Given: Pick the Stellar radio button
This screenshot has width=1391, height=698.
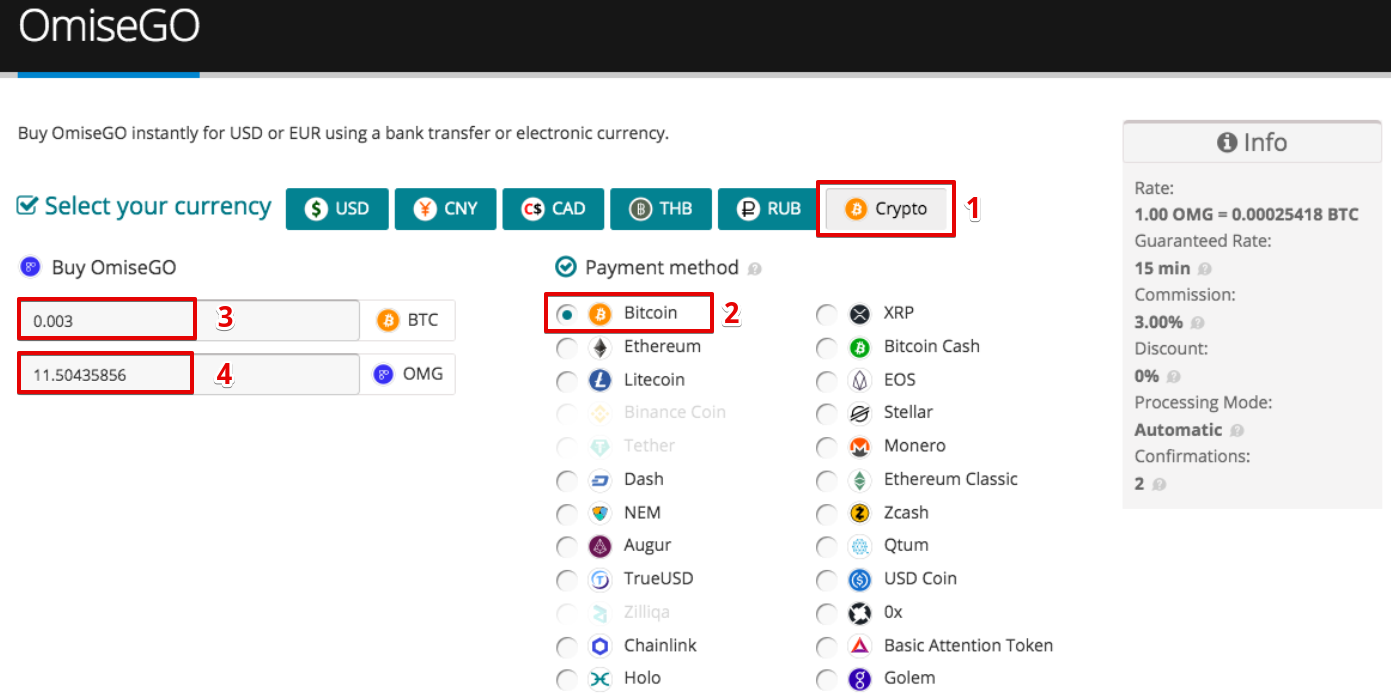Looking at the screenshot, I should click(x=827, y=414).
